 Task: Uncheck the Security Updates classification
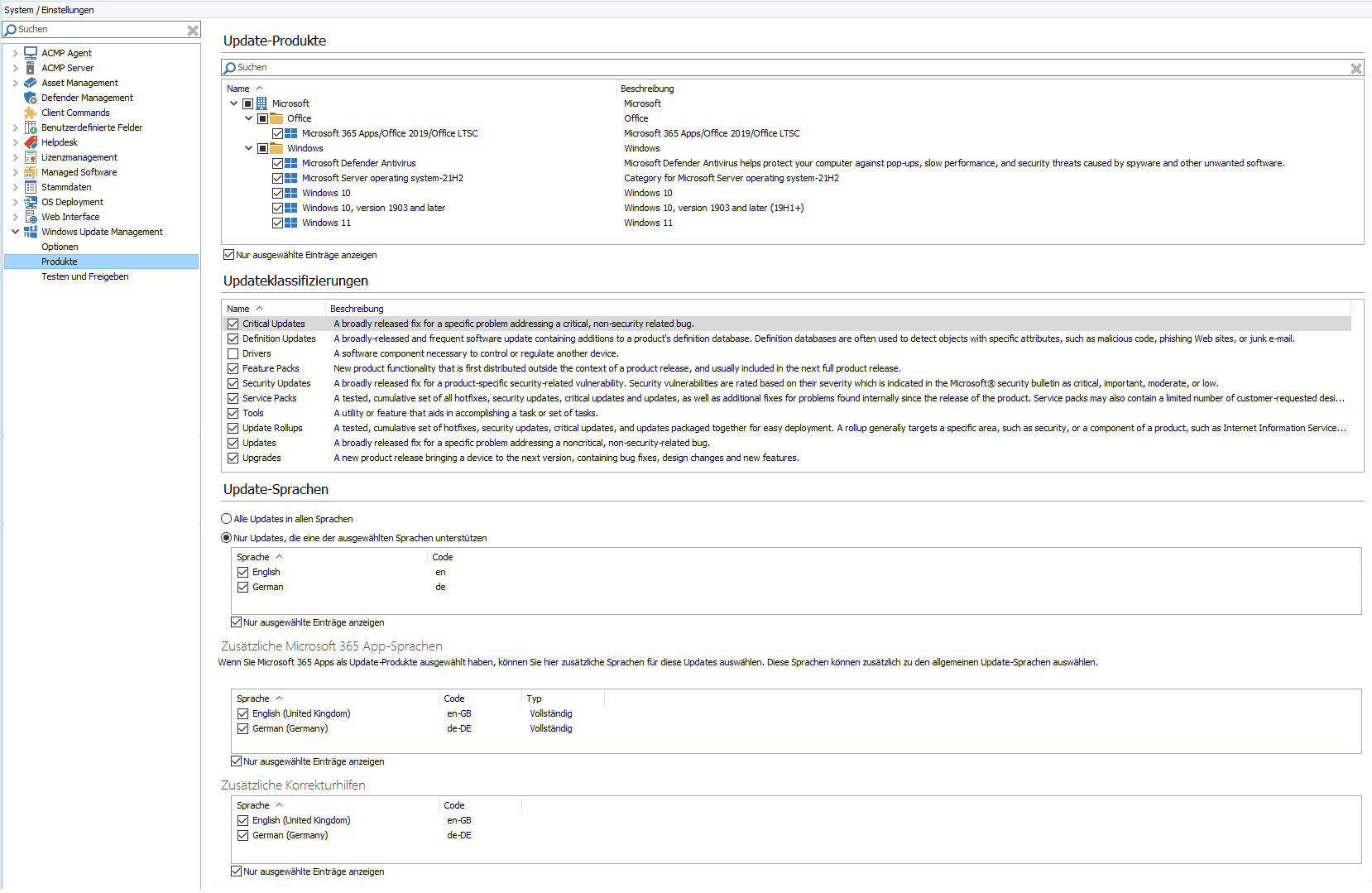coord(233,383)
